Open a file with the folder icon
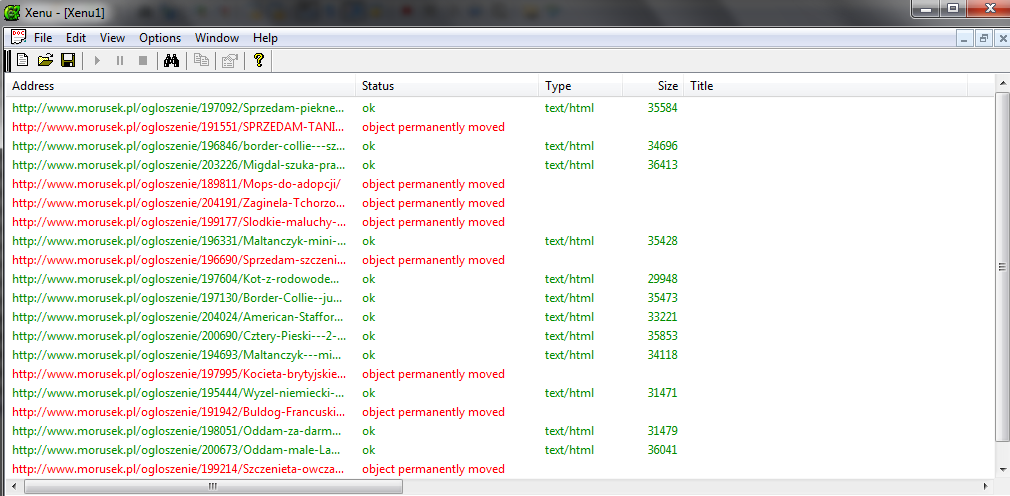Screen dimensions: 1010x496 pos(45,61)
